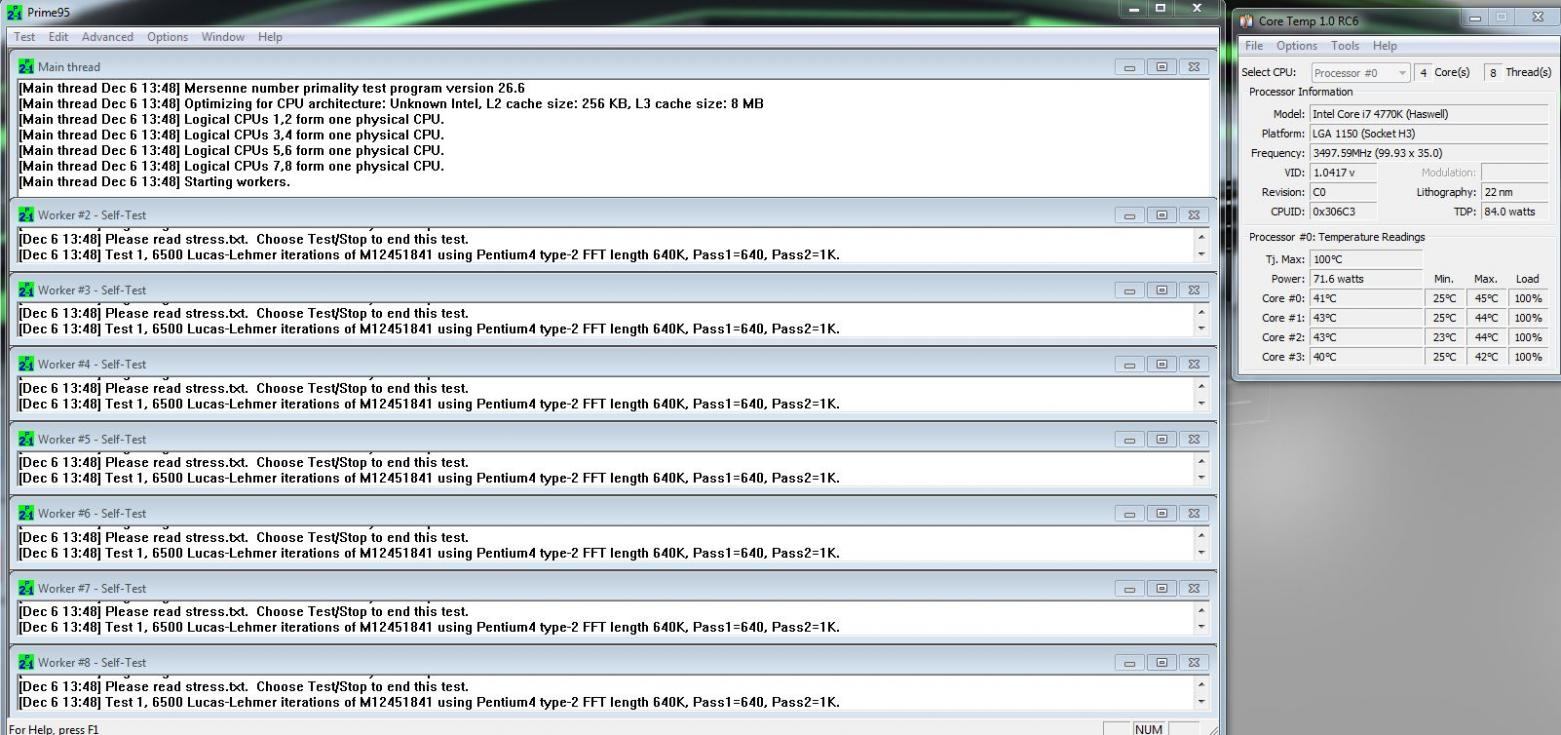Image resolution: width=1561 pixels, height=735 pixels.
Task: Click Core #0 maximum temperature 45°C
Action: [1487, 299]
